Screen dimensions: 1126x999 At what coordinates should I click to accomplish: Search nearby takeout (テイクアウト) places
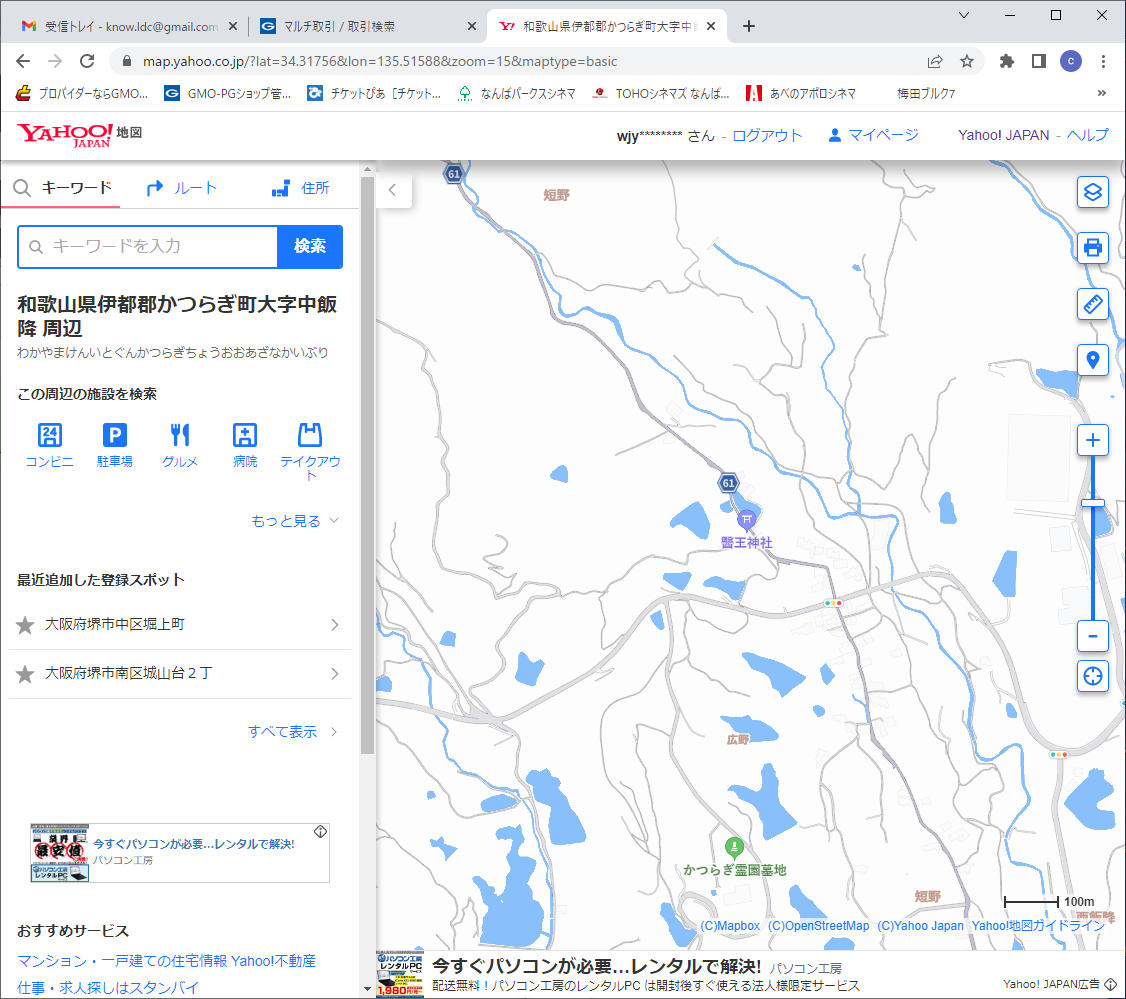(310, 450)
